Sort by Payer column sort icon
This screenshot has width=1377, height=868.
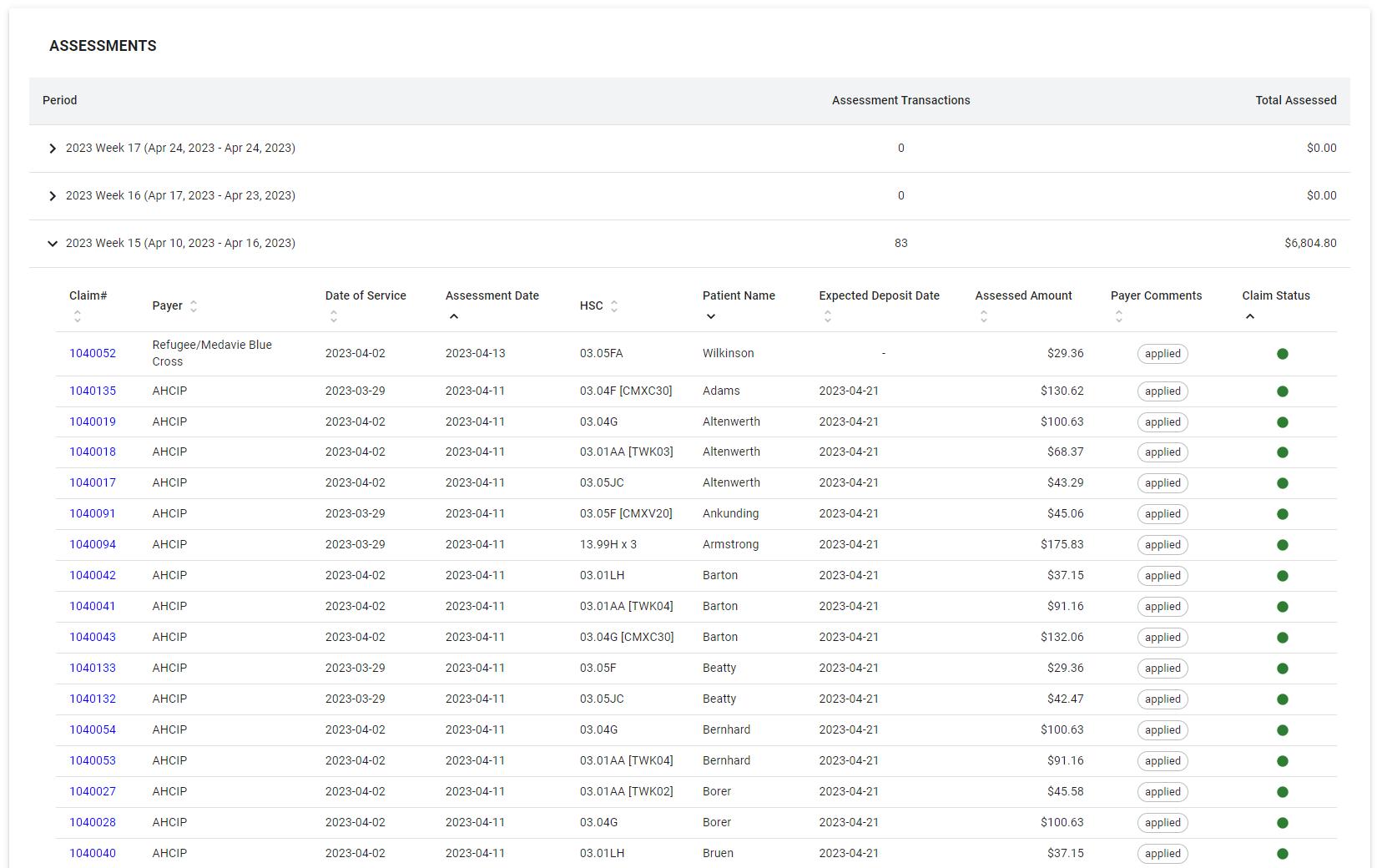[194, 306]
